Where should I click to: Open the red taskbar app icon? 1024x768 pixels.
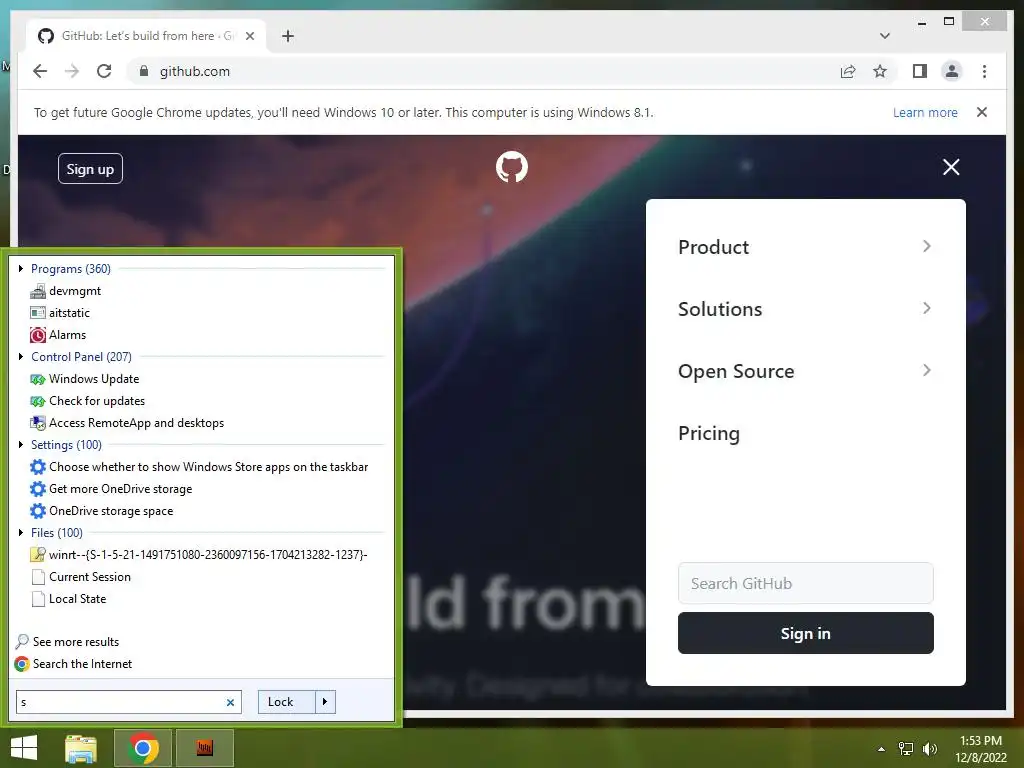pos(204,748)
